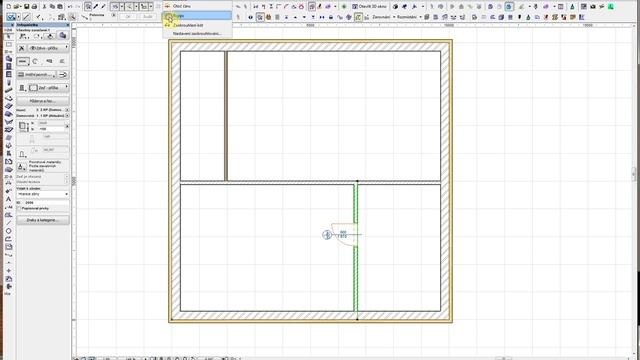Select 'Zaokrouhlení' item in popup menu
The image size is (640, 360).
tap(198, 25)
